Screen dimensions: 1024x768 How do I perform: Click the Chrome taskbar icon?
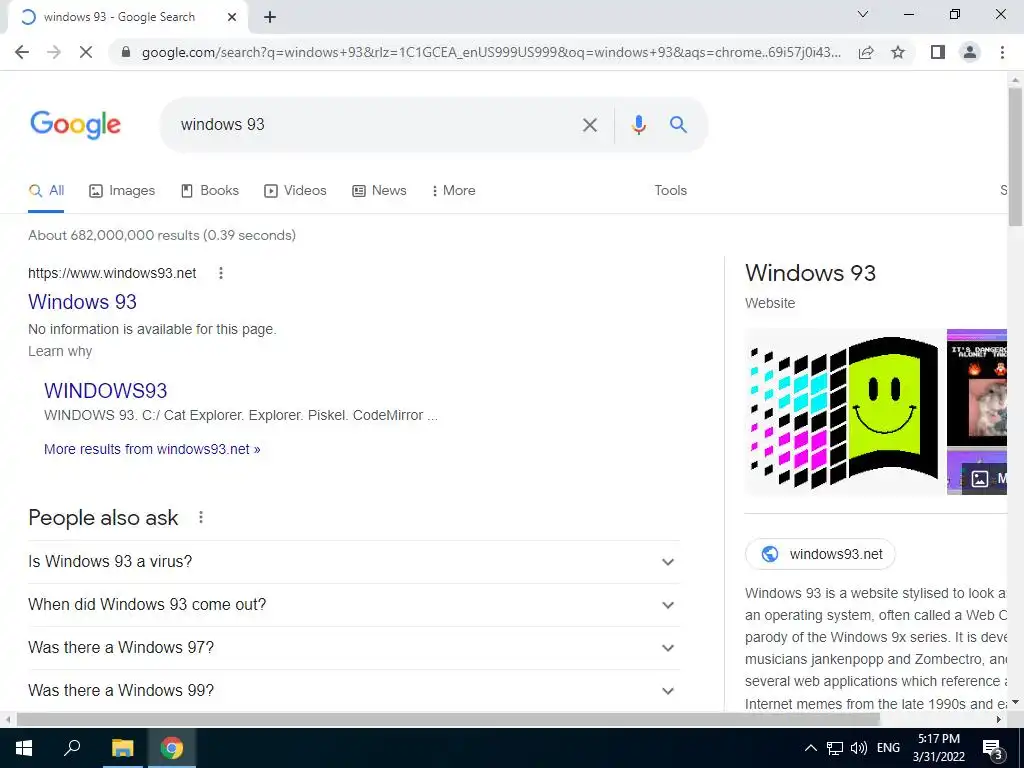(172, 748)
